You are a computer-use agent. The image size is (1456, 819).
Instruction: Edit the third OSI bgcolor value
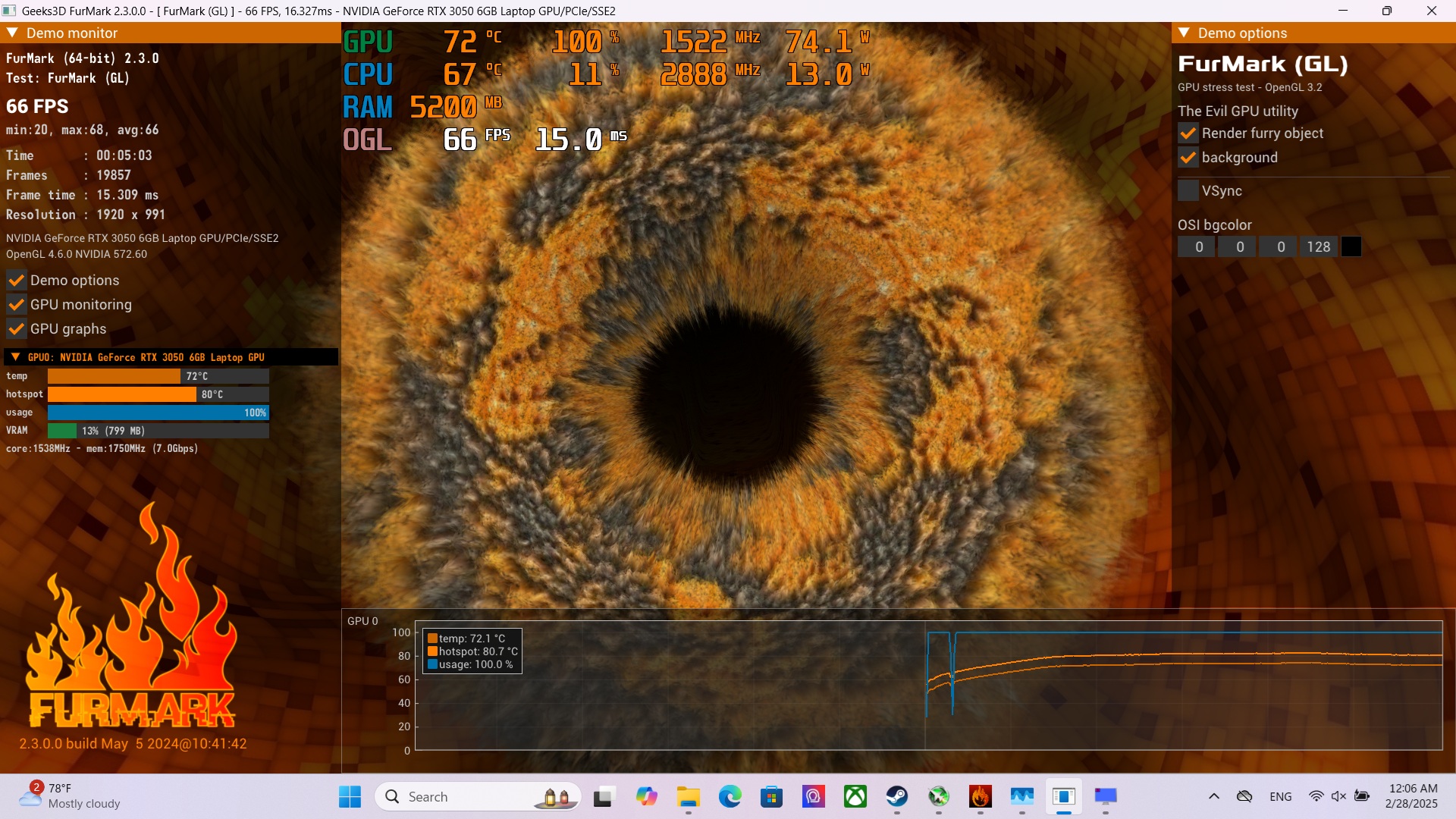tap(1279, 246)
